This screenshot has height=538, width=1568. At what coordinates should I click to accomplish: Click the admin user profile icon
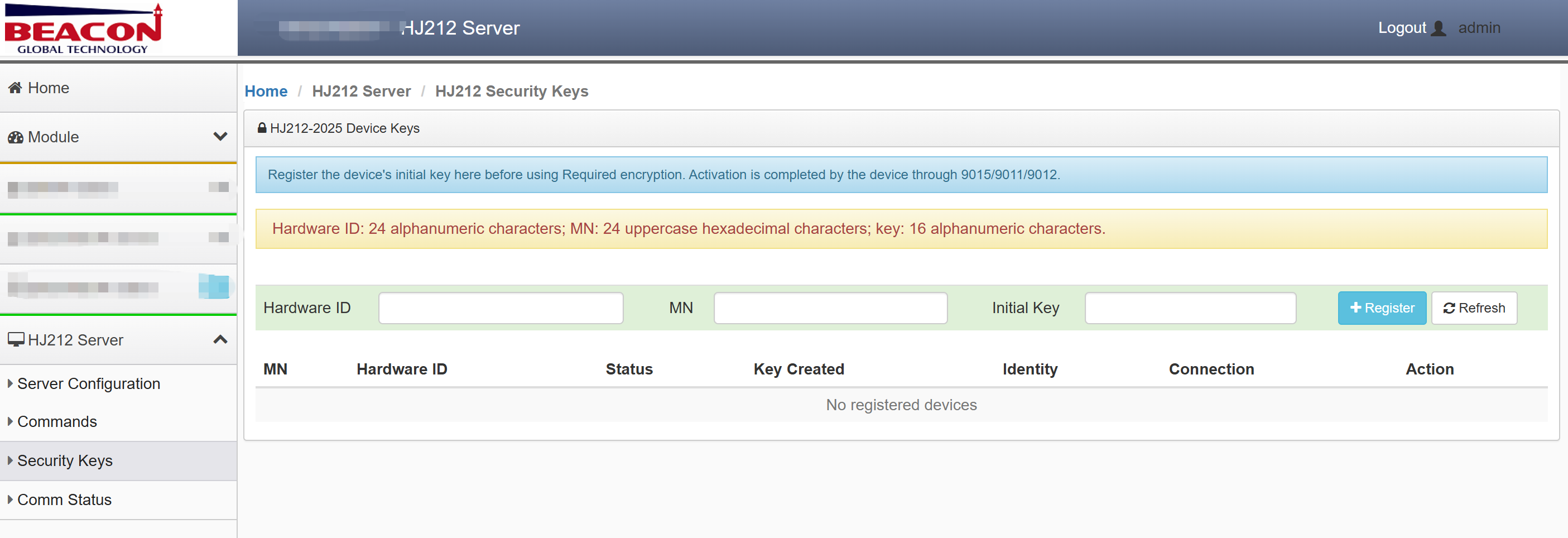tap(1439, 28)
